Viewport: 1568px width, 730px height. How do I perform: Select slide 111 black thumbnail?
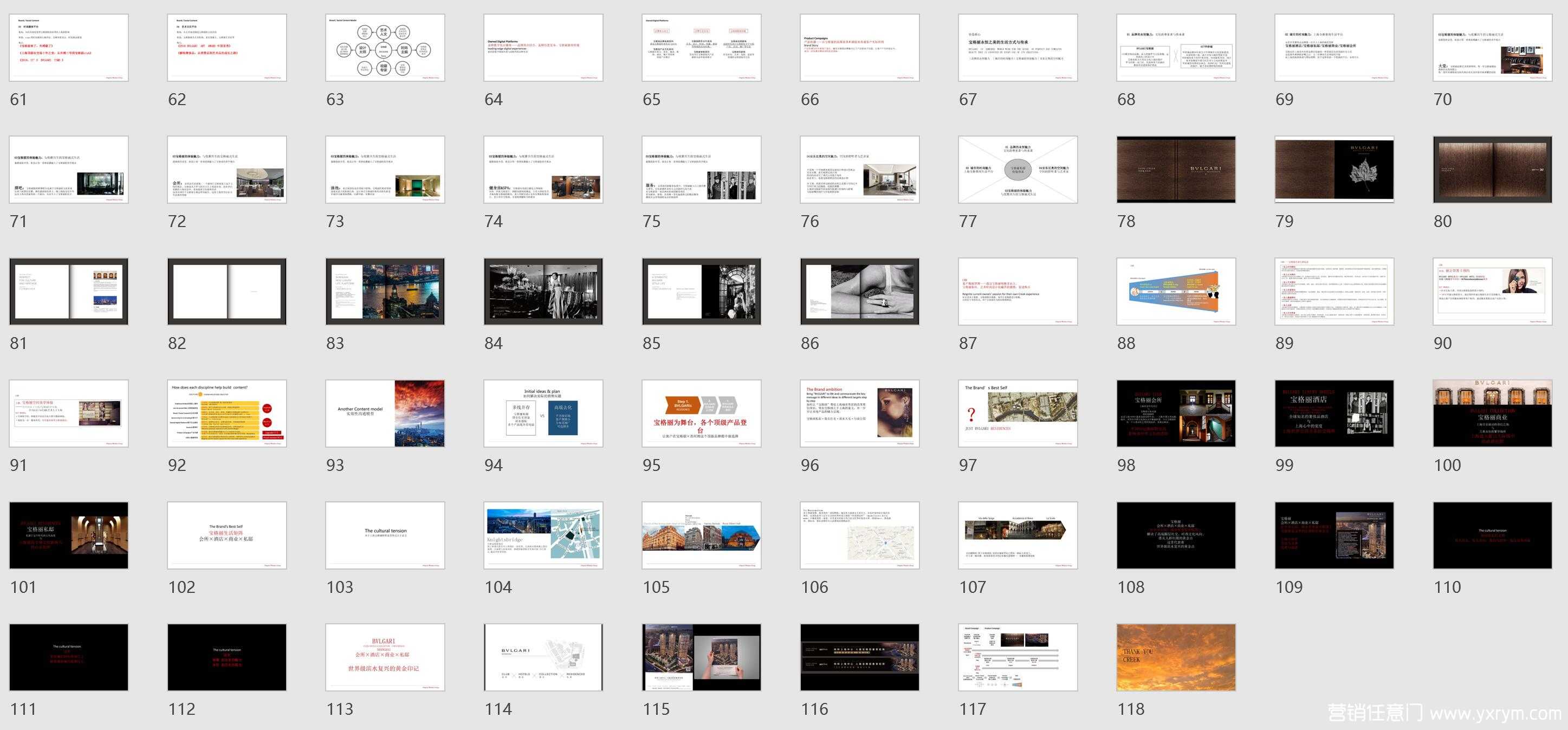click(x=69, y=657)
